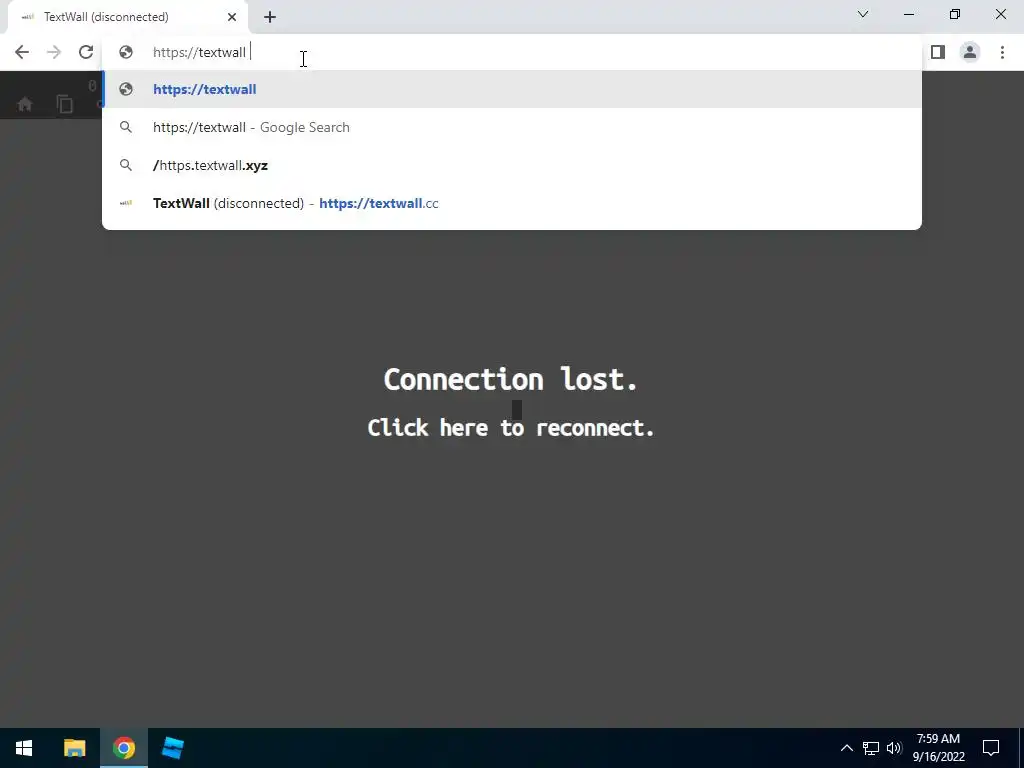Viewport: 1024px width, 768px height.
Task: Open the notification center icon
Action: coord(991,748)
